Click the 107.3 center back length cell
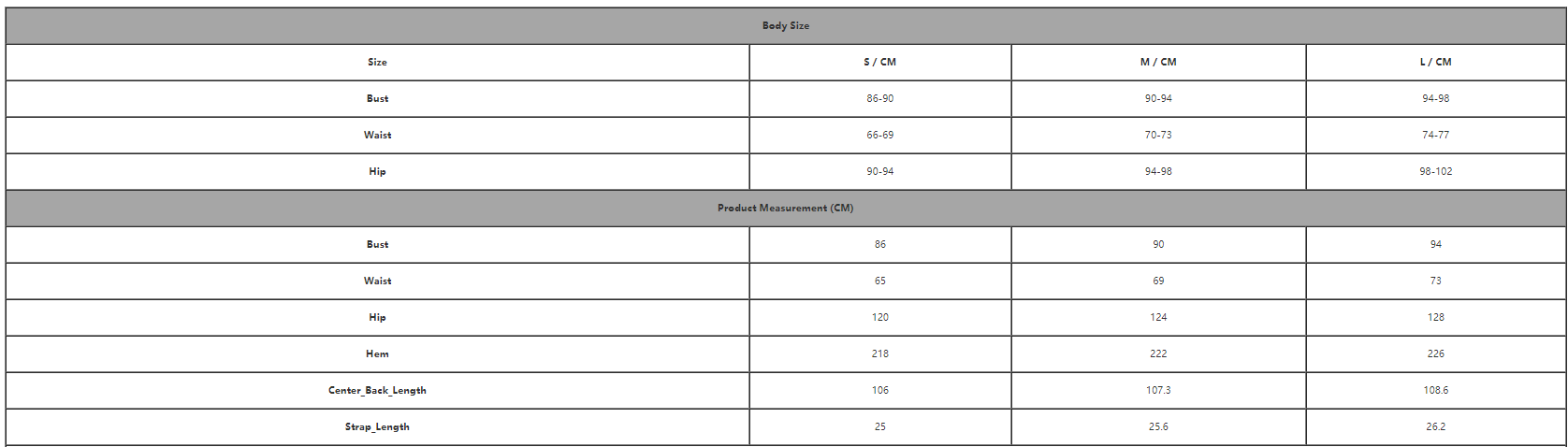Image resolution: width=1568 pixels, height=447 pixels. 1158,390
